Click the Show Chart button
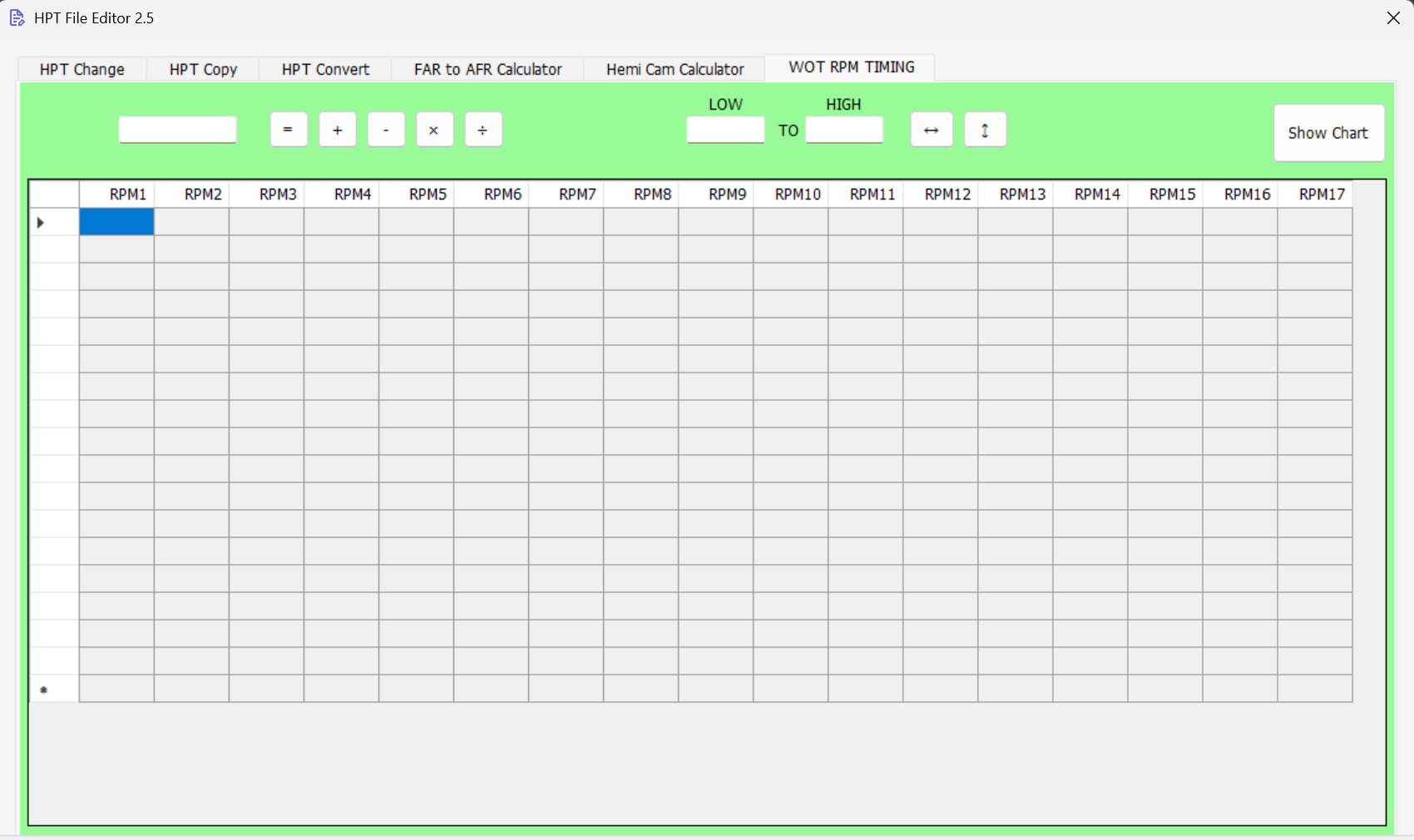This screenshot has width=1414, height=840. click(1329, 133)
